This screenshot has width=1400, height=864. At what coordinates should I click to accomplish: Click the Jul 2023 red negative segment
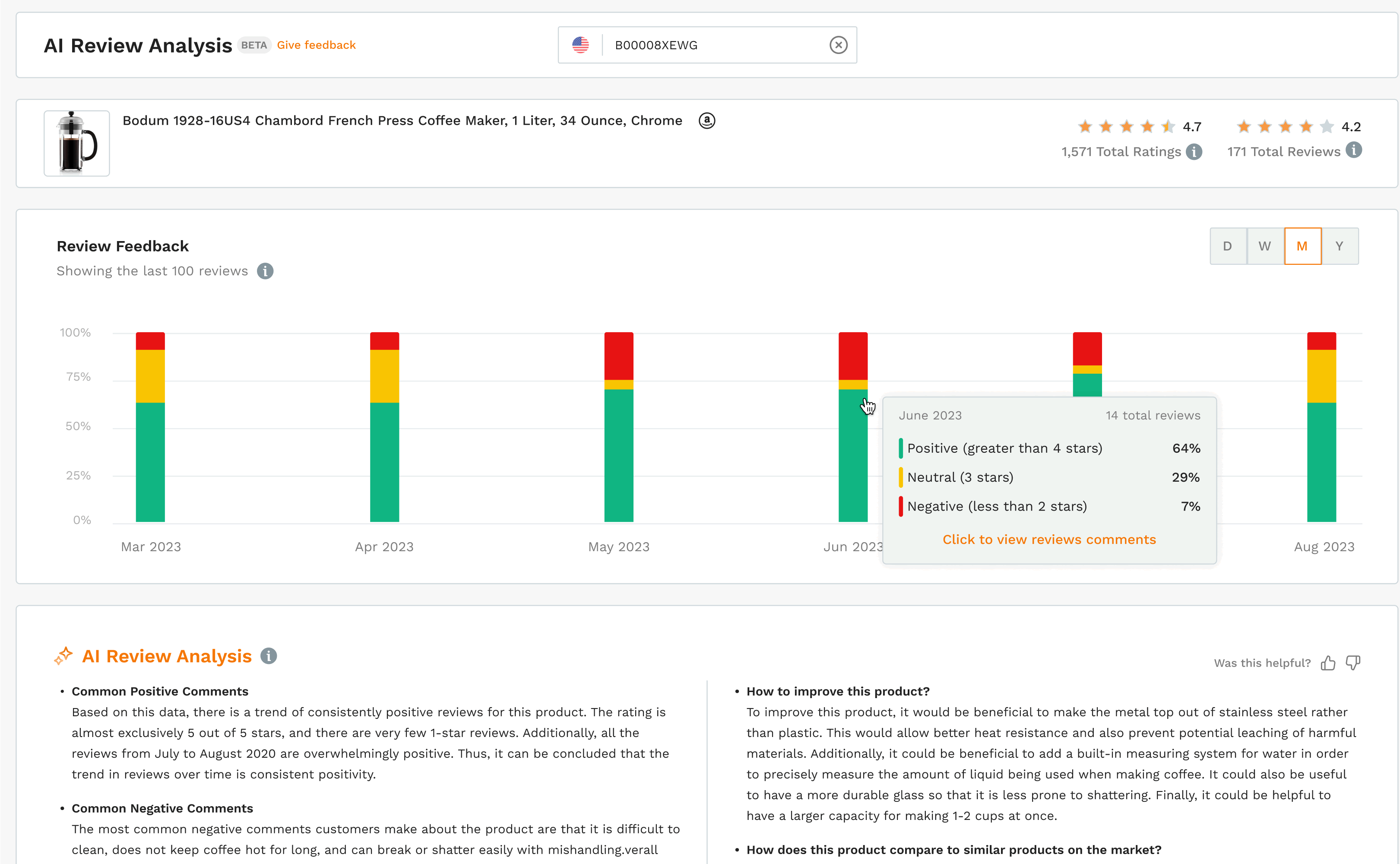[1087, 349]
